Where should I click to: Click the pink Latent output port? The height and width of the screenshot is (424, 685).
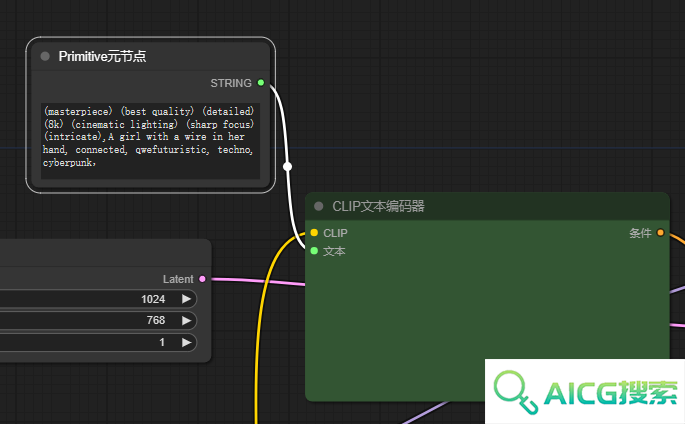click(x=202, y=279)
